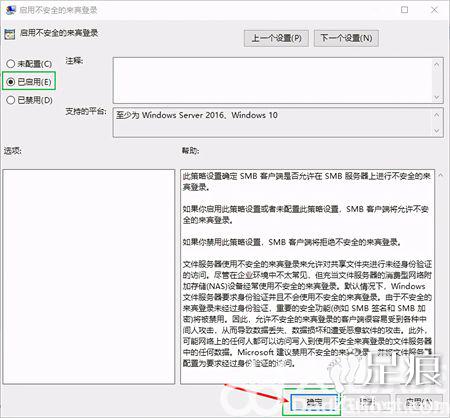Click the policy setting icon beside the heading
Viewport: 450px width, 418px height.
10,34
